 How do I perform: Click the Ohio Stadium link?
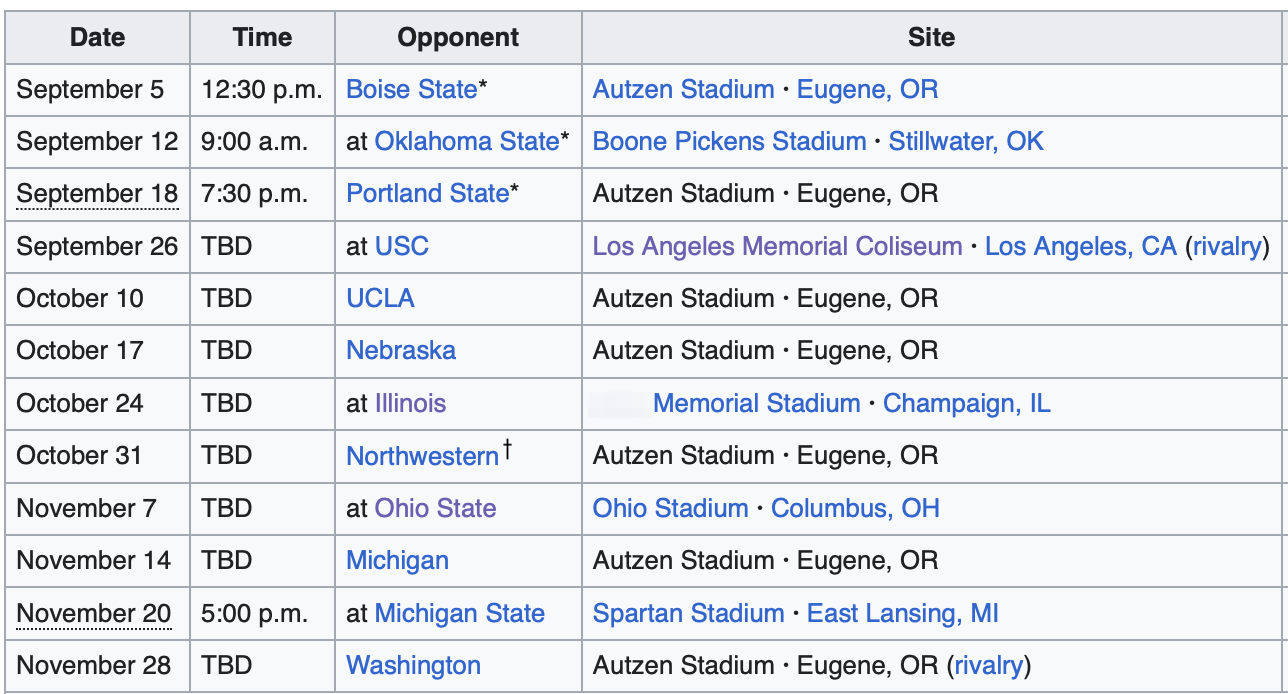tap(670, 508)
